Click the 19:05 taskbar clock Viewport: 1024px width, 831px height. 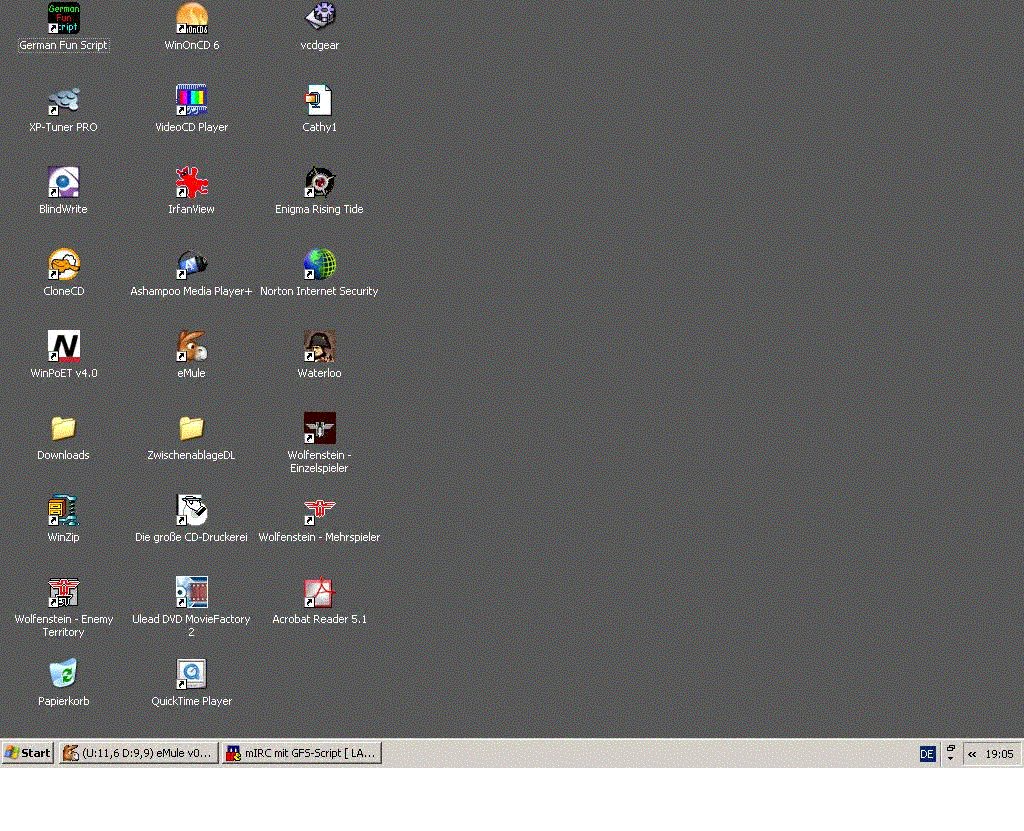pos(999,754)
